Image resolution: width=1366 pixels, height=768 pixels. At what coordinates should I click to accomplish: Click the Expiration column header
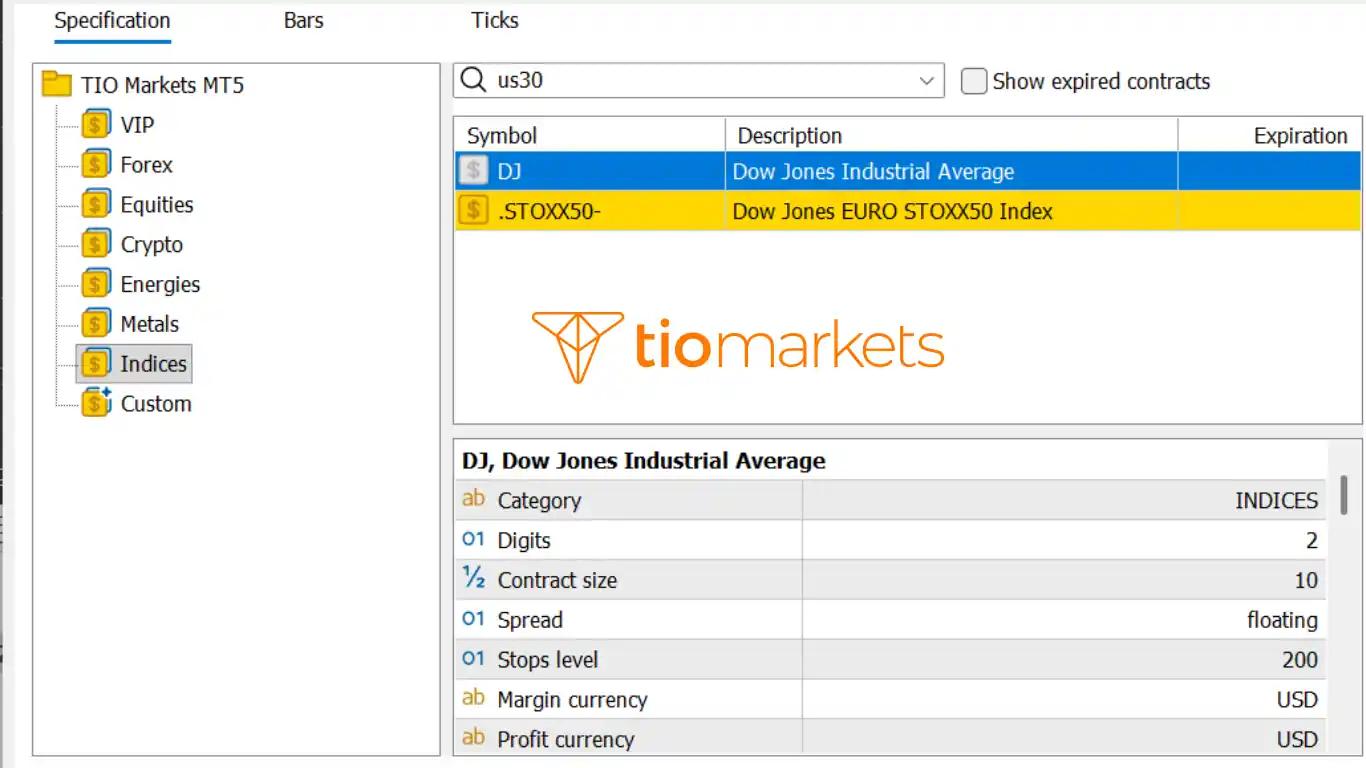1270,135
